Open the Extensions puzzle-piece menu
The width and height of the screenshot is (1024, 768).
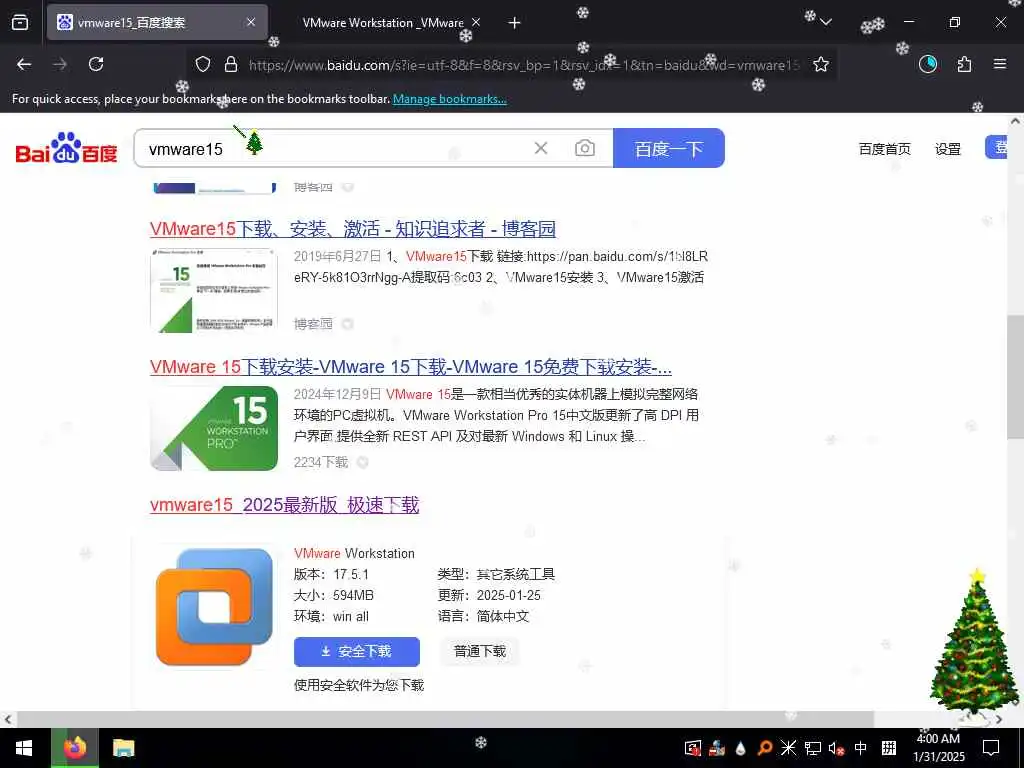coord(964,64)
